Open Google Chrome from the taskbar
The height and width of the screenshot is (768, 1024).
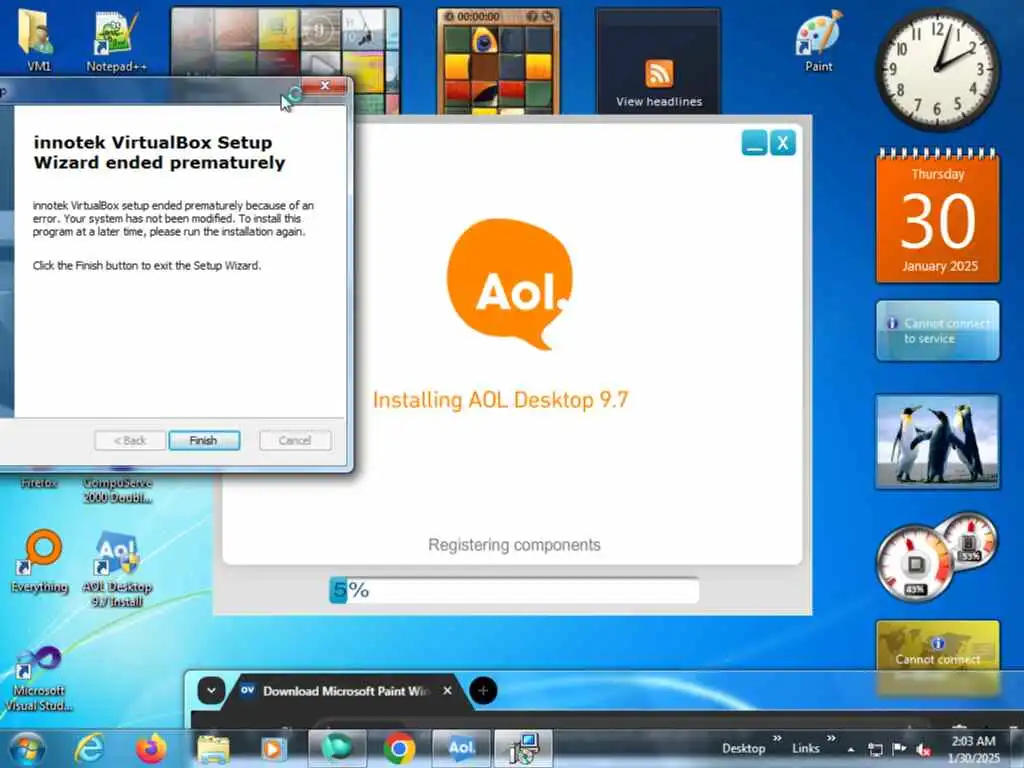click(x=399, y=748)
